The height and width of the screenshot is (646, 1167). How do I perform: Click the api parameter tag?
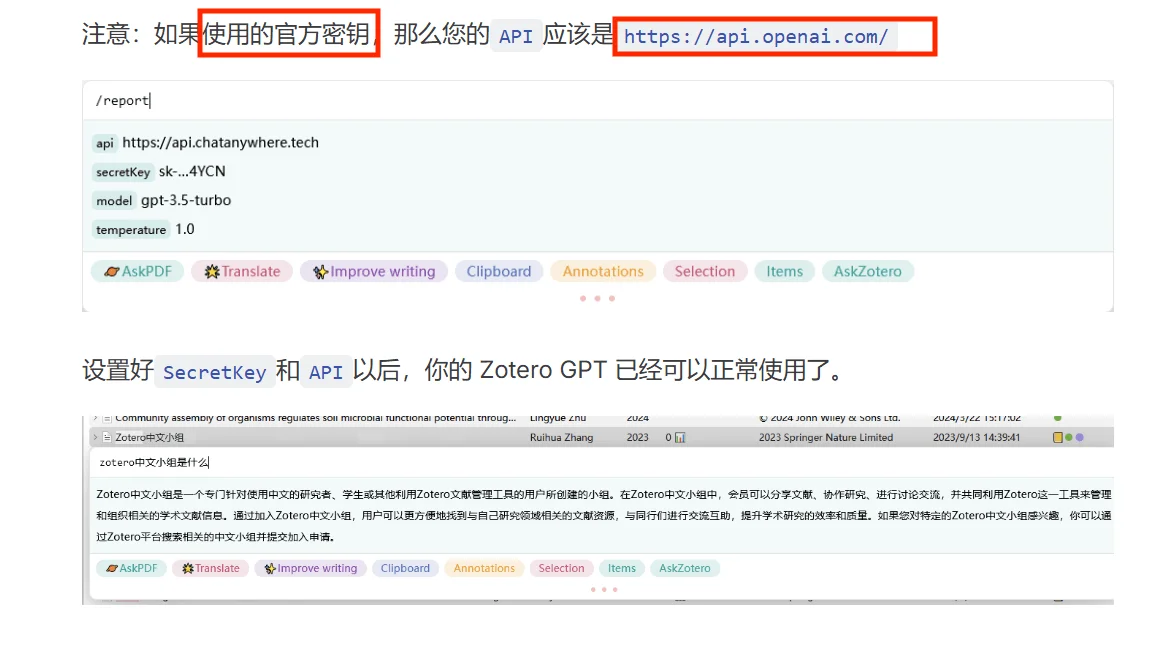coord(104,143)
